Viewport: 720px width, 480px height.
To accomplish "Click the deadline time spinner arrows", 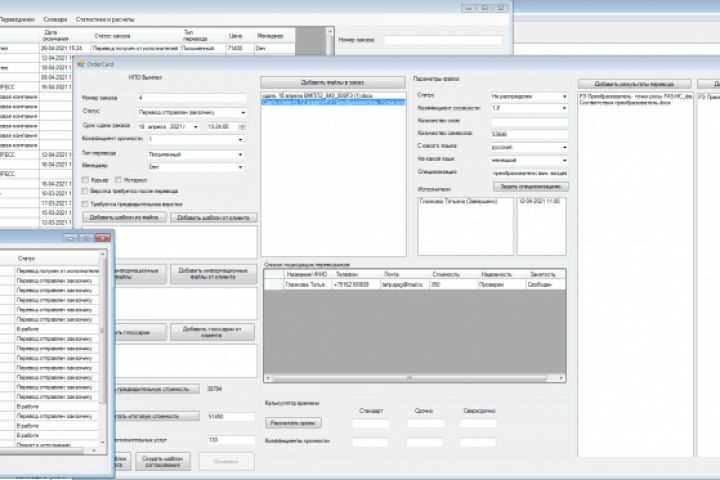I will pyautogui.click(x=242, y=126).
